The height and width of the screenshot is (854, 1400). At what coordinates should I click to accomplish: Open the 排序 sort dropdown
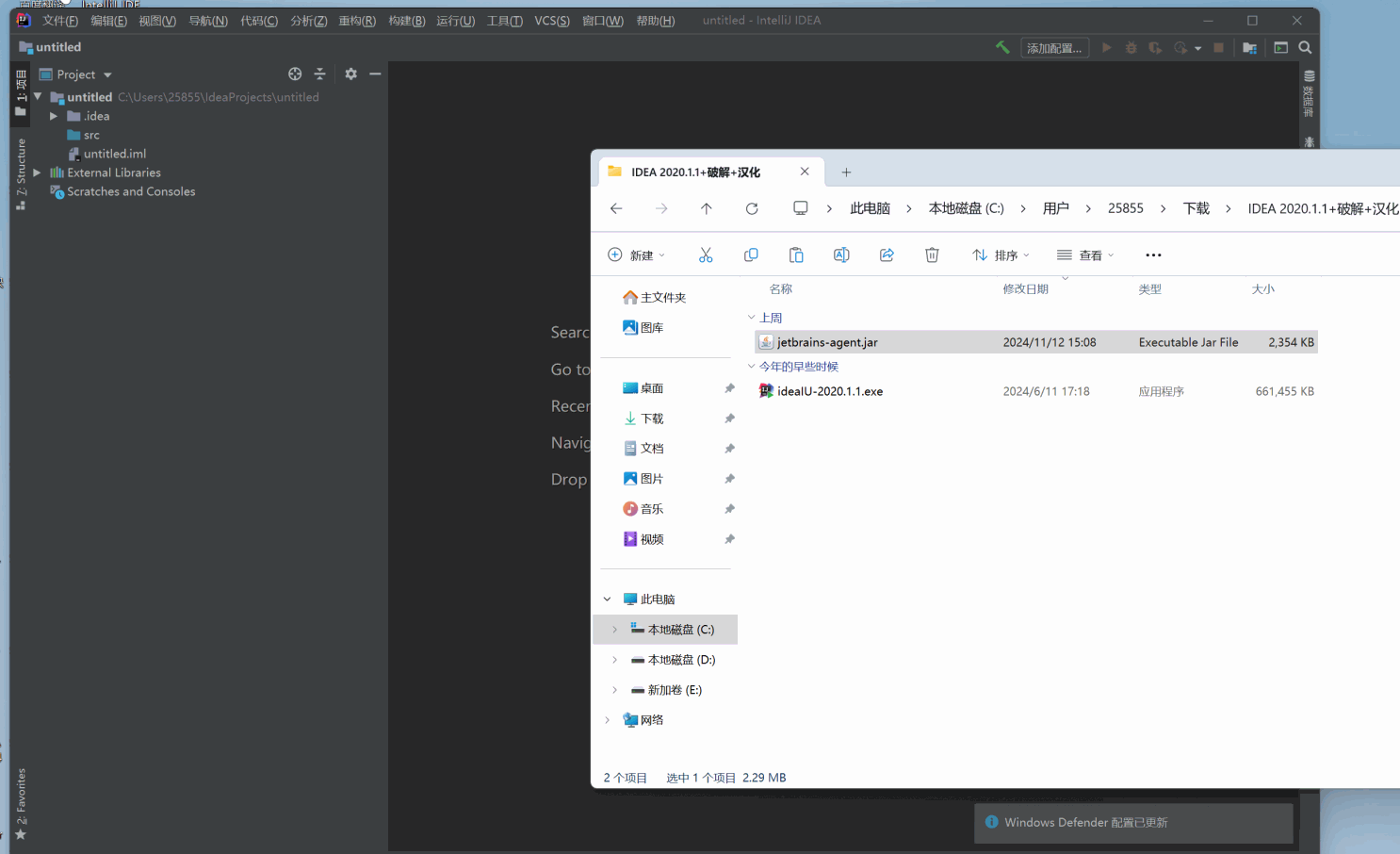1001,255
